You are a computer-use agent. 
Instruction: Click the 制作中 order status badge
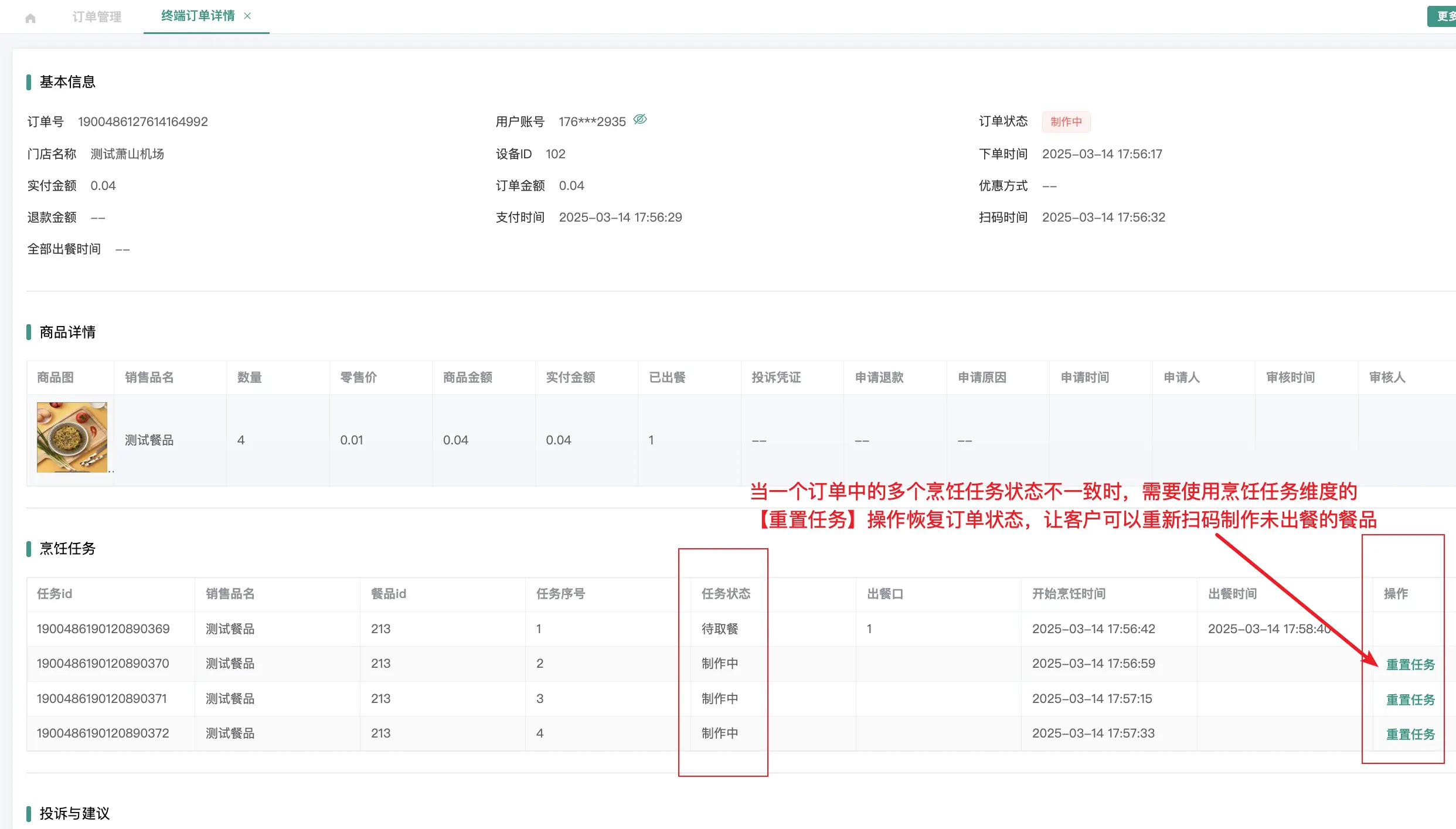(1066, 122)
